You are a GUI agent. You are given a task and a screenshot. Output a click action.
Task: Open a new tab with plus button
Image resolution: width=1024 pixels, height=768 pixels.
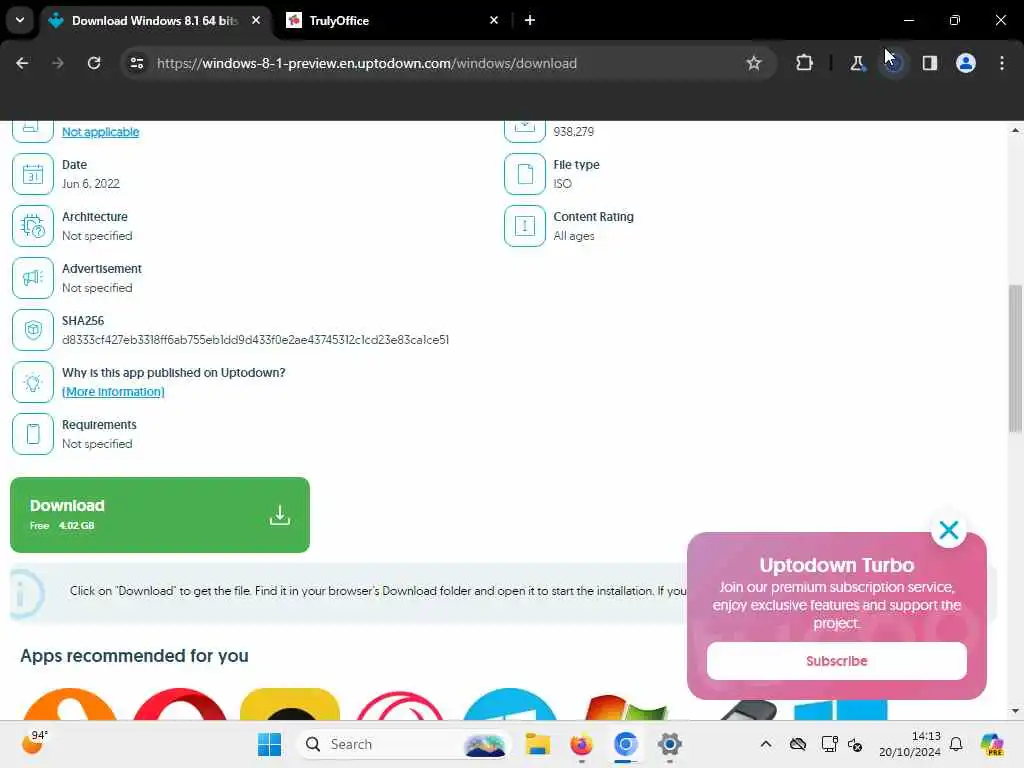[x=530, y=21]
